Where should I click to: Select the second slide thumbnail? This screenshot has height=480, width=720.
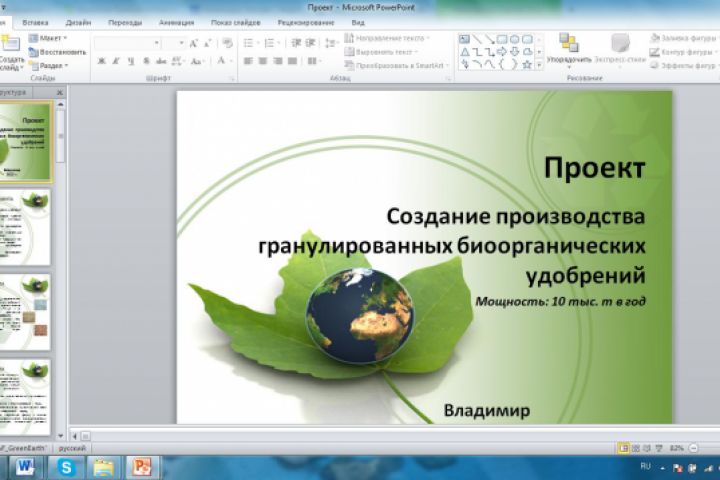click(25, 226)
